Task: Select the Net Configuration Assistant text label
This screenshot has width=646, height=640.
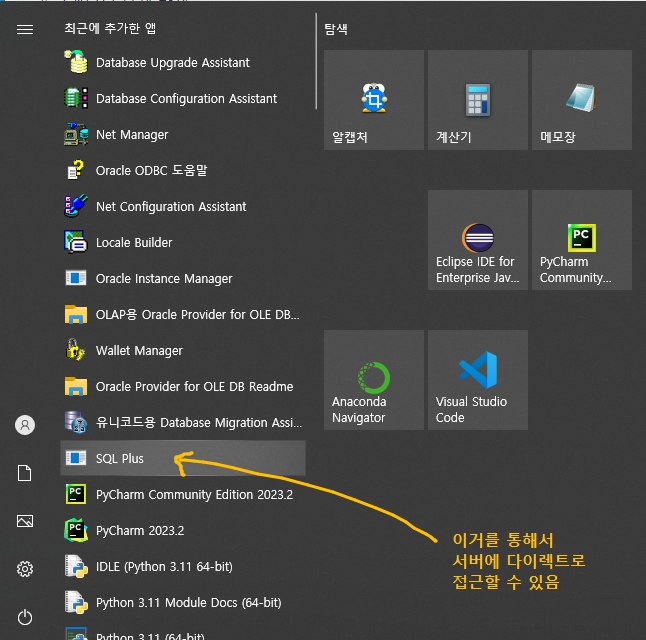Action: (x=171, y=206)
